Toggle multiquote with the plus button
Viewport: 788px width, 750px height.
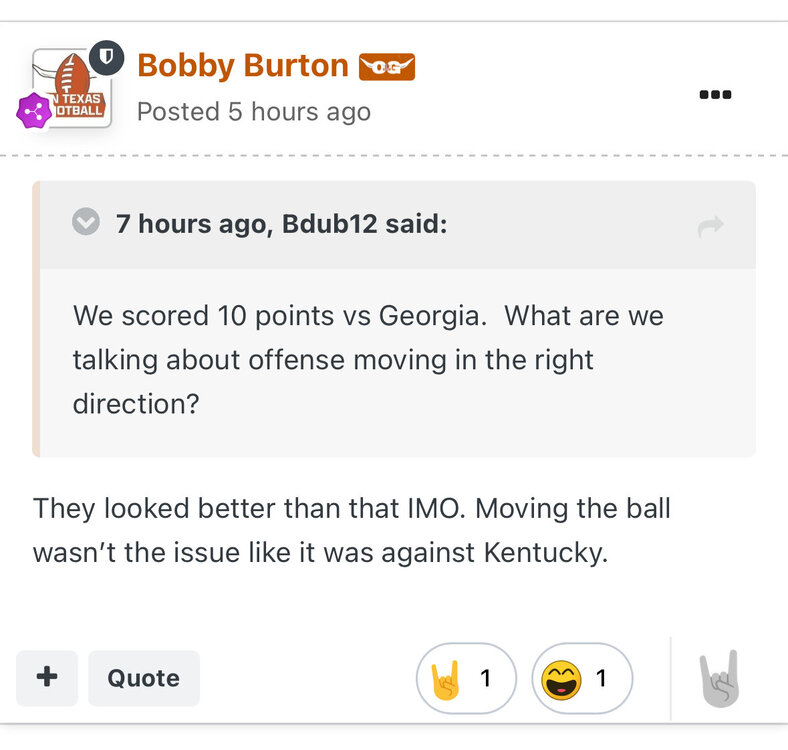coord(46,678)
